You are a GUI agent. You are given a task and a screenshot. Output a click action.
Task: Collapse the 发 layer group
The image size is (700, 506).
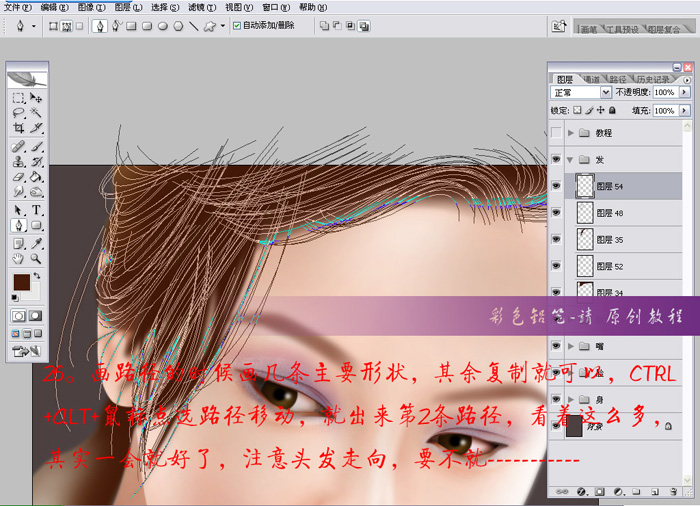pyautogui.click(x=572, y=160)
